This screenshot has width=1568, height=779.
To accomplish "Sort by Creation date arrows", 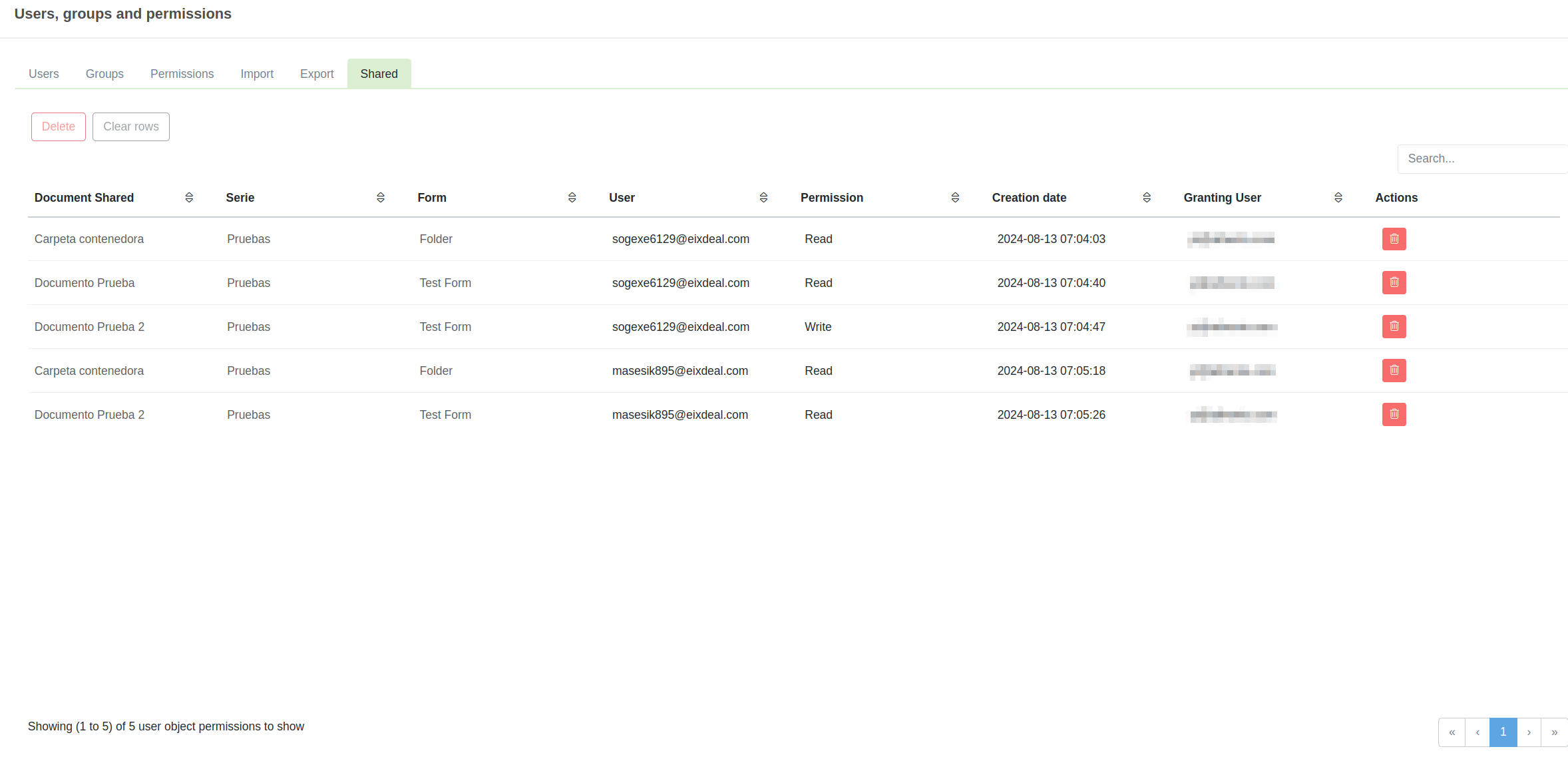I will (x=1147, y=198).
